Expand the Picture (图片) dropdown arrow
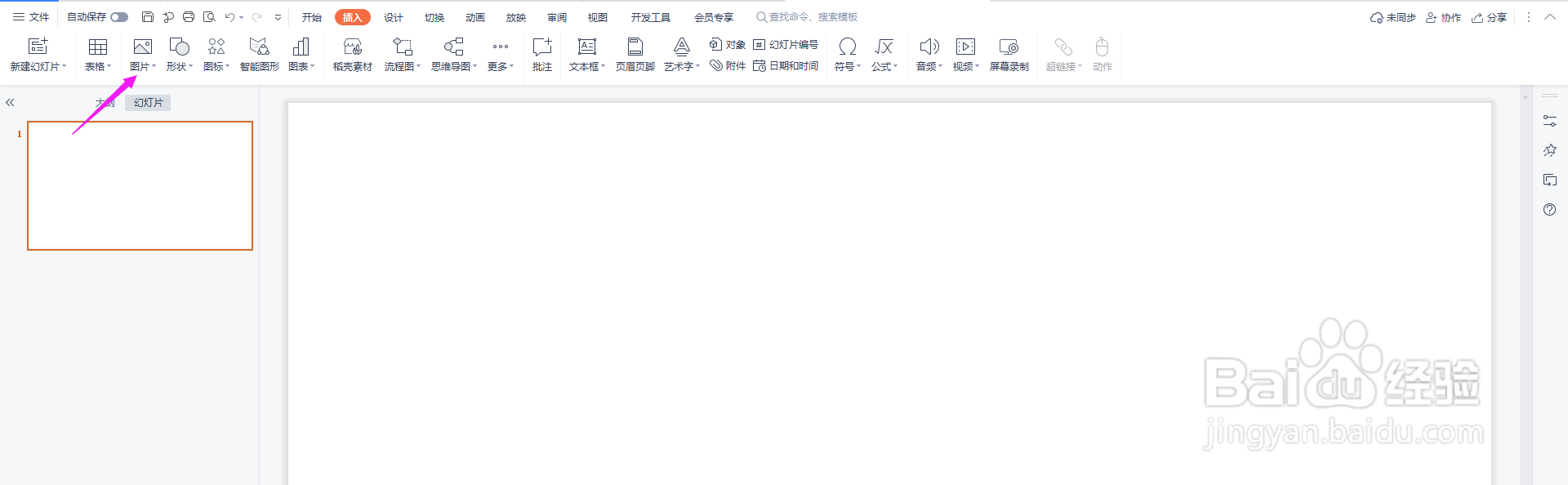The image size is (1568, 485). pyautogui.click(x=154, y=67)
